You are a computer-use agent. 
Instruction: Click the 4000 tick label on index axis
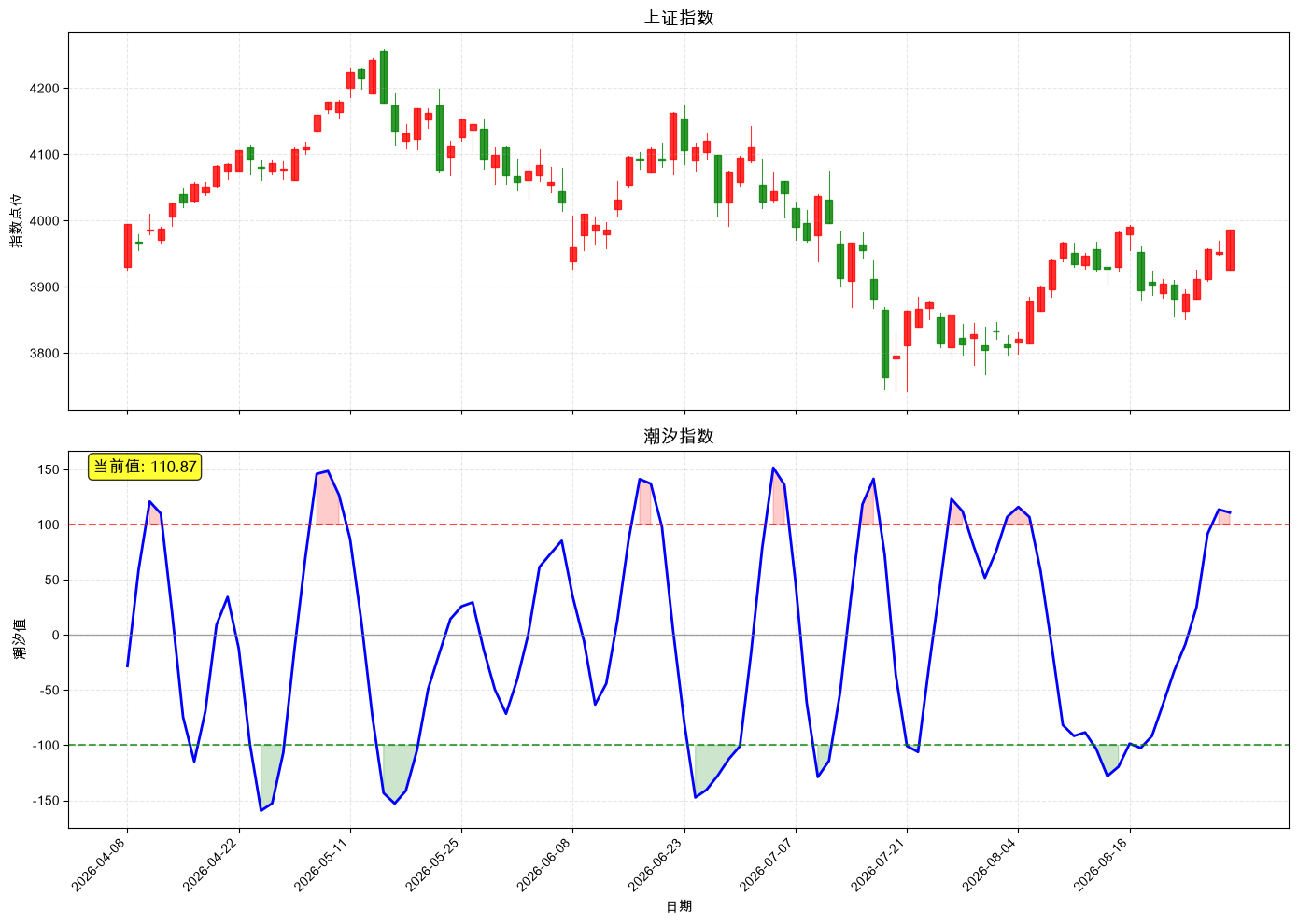pyautogui.click(x=44, y=221)
